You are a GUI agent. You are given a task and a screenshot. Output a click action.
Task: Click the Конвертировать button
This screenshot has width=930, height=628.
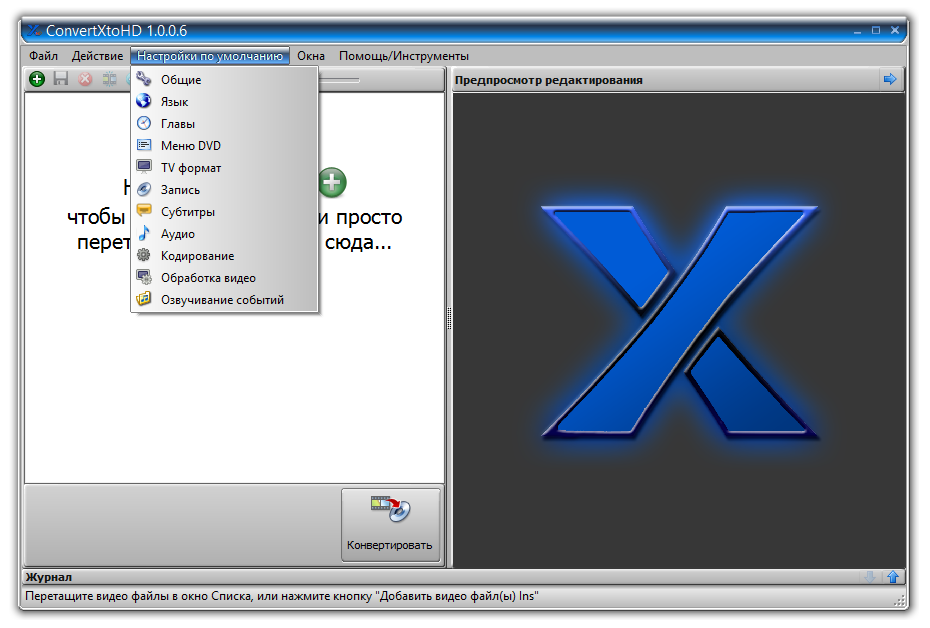tap(390, 525)
